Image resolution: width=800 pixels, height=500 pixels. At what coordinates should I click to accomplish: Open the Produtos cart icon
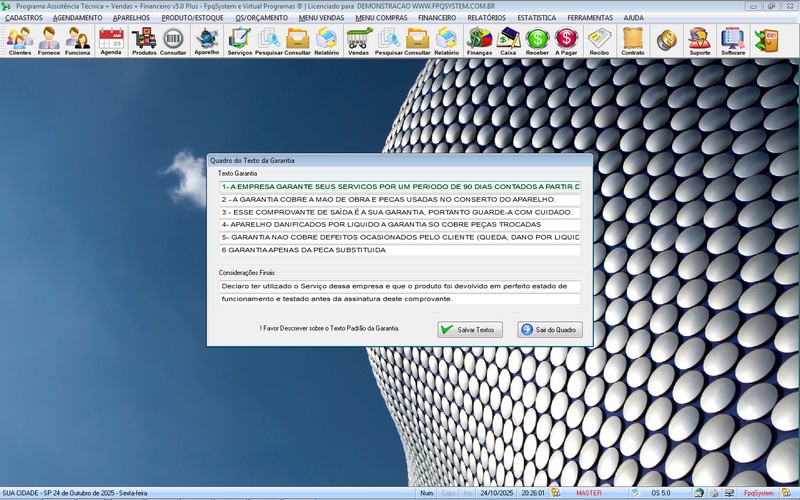144,41
